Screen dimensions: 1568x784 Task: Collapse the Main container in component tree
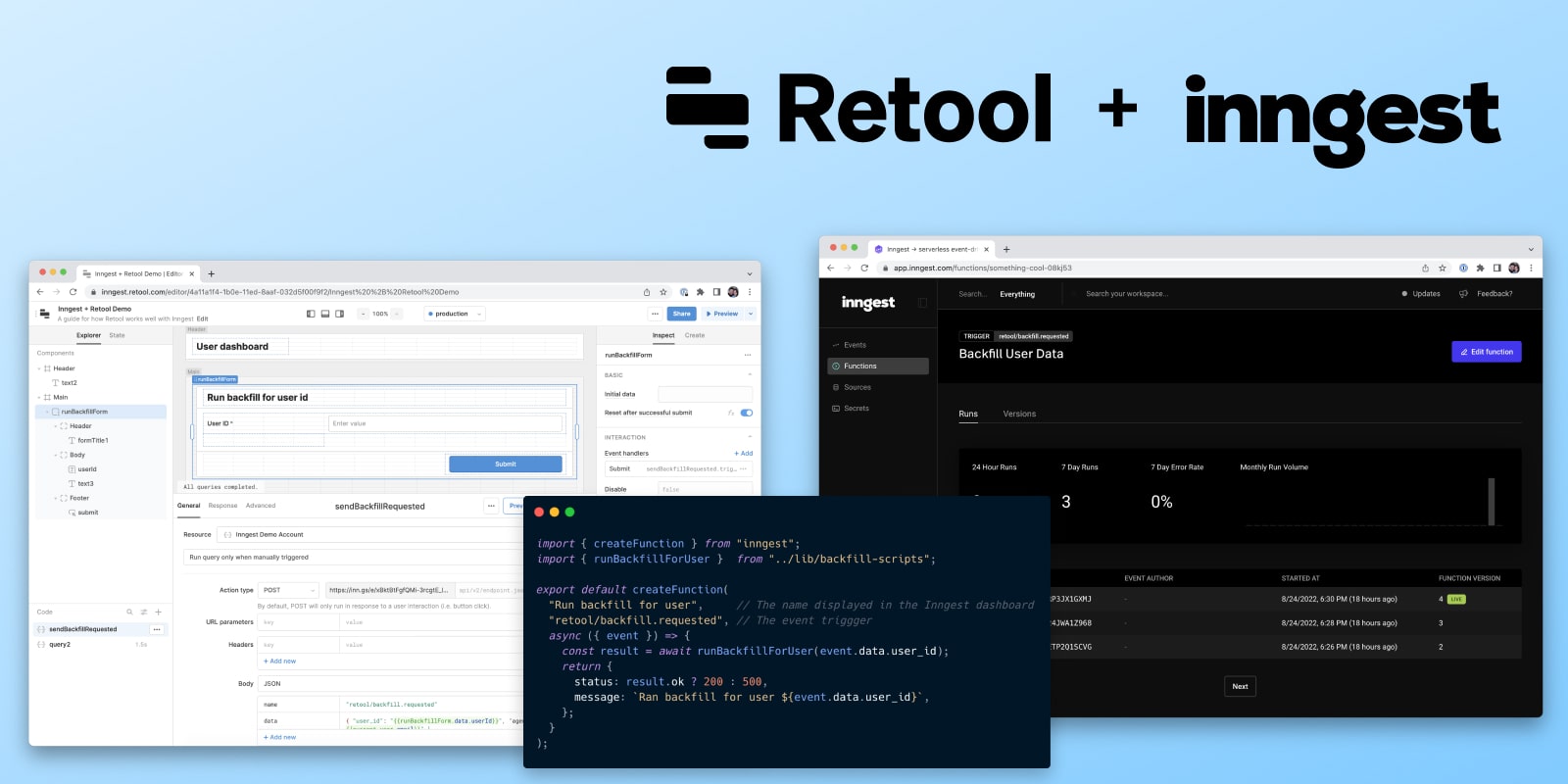point(39,397)
